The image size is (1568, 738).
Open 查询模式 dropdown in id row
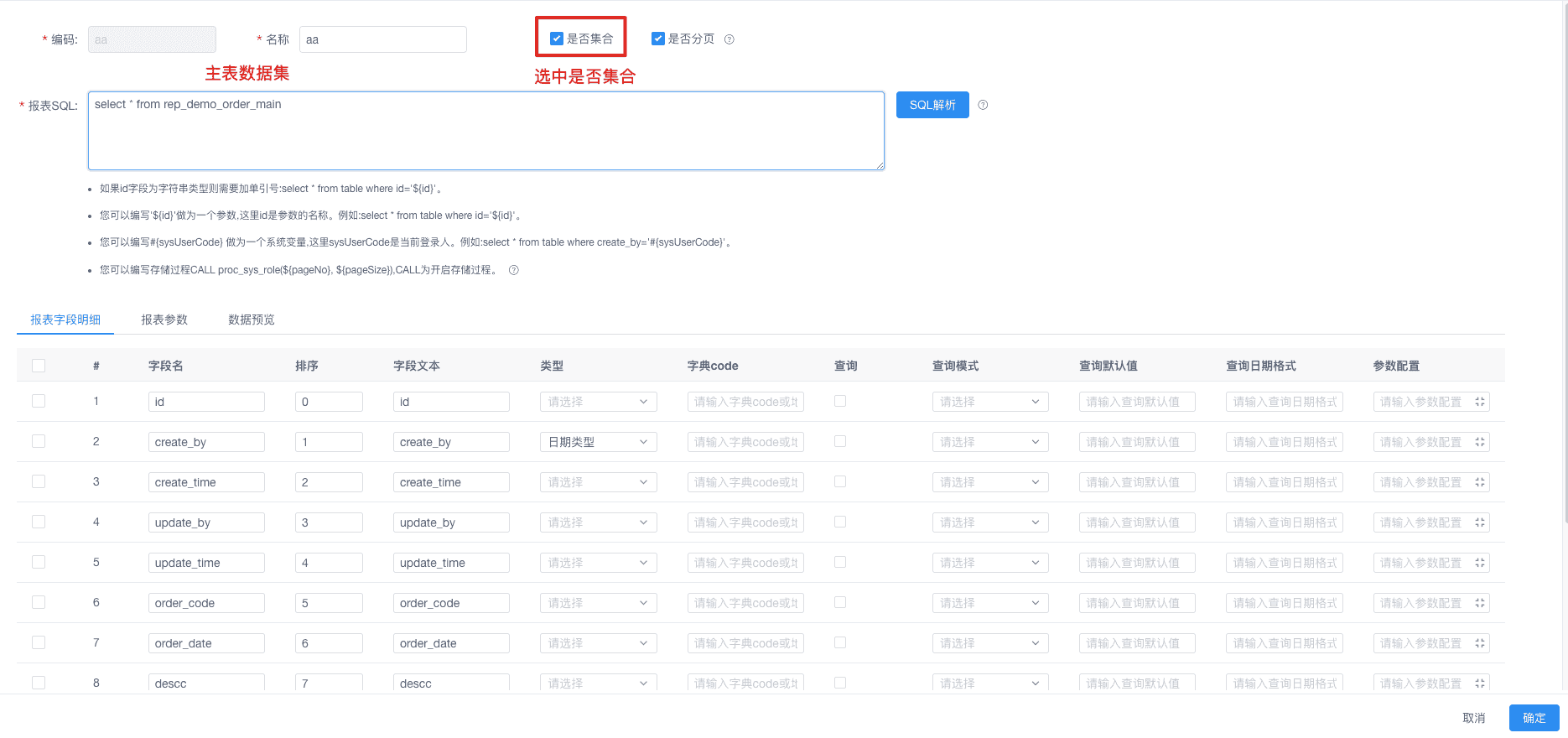(x=990, y=402)
